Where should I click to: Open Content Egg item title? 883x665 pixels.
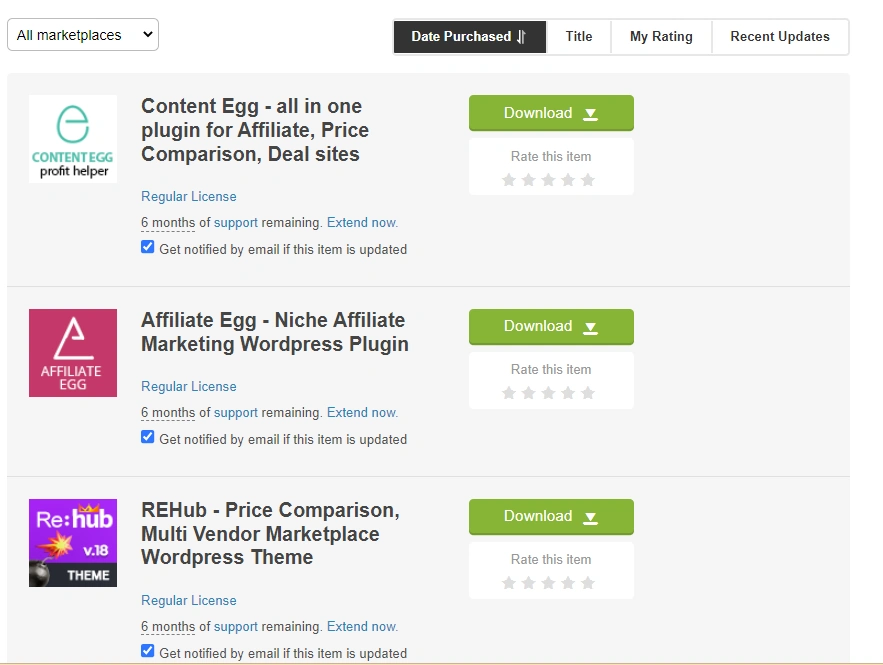(255, 130)
